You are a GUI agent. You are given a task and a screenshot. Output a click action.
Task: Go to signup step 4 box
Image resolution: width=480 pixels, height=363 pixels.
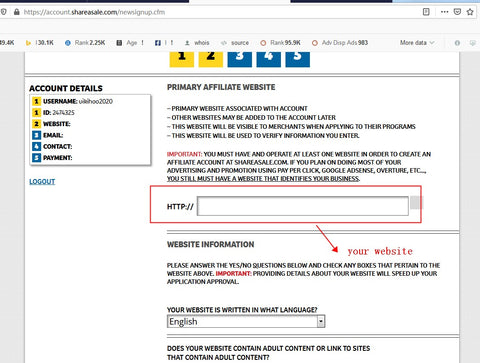[269, 59]
